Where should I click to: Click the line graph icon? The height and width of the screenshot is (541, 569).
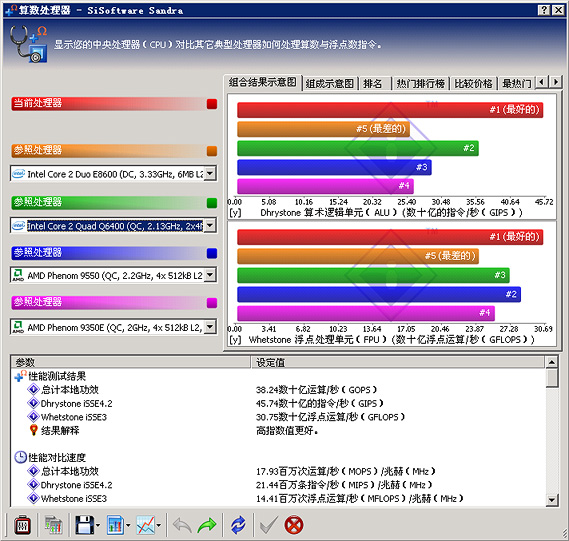(146, 525)
